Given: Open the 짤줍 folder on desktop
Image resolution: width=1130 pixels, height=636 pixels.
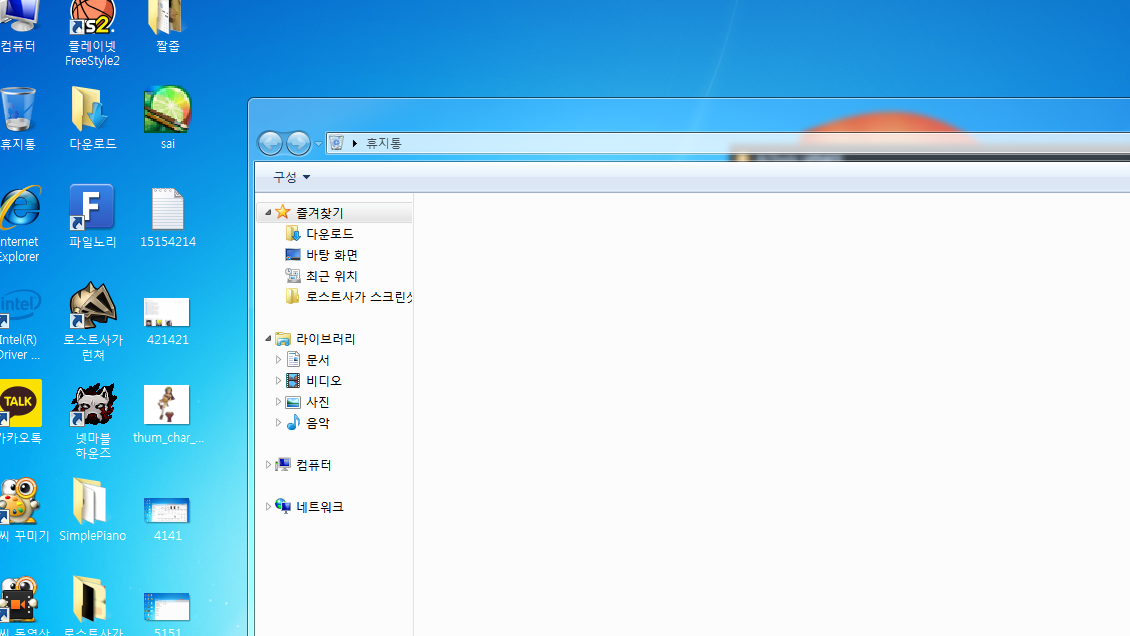Looking at the screenshot, I should click(x=167, y=27).
